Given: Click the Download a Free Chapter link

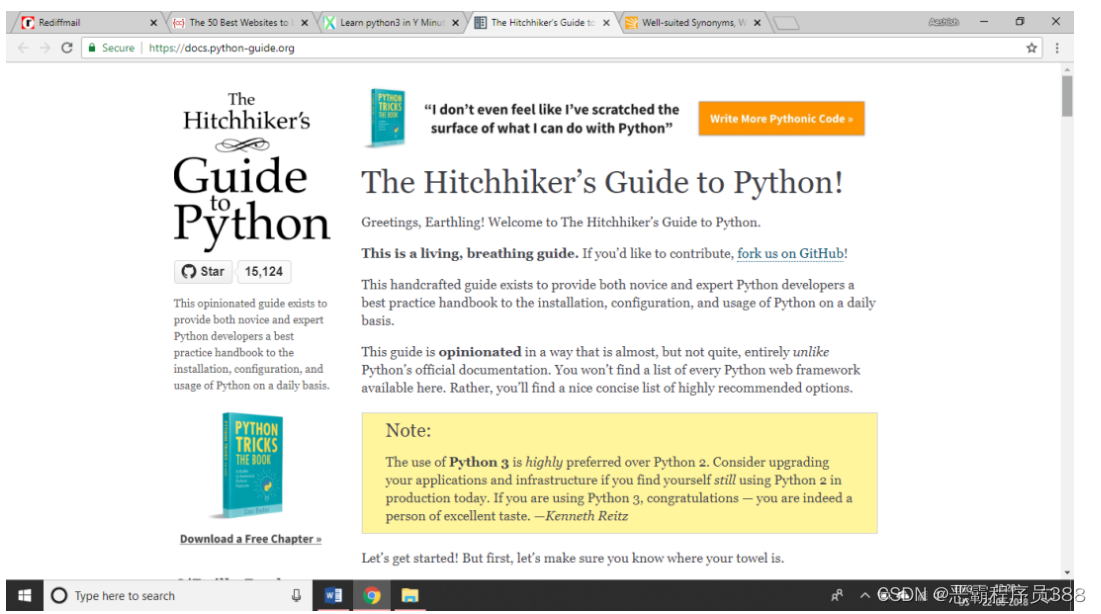Looking at the screenshot, I should [x=251, y=539].
